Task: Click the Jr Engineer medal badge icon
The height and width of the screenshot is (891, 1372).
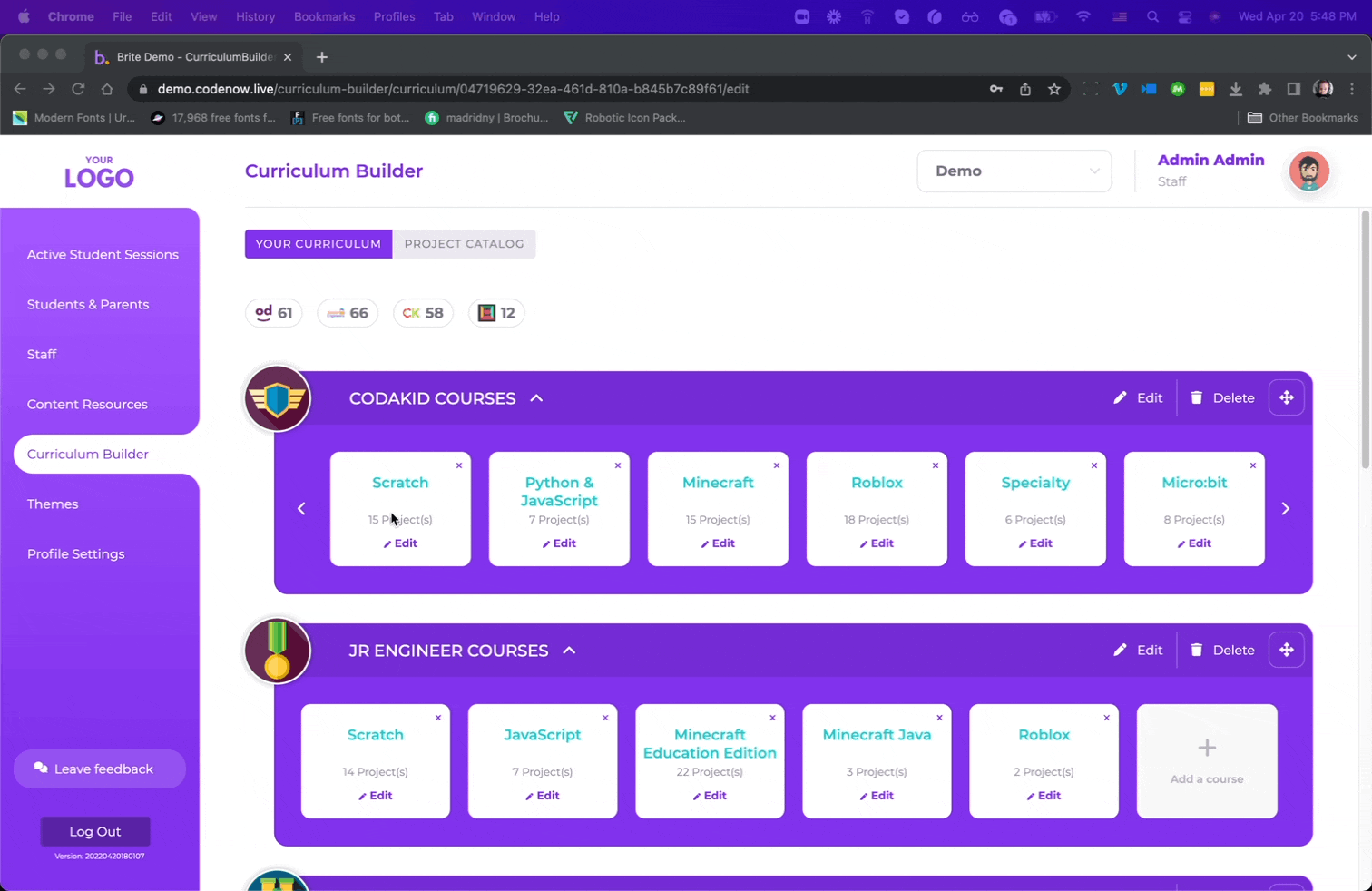Action: 278,651
